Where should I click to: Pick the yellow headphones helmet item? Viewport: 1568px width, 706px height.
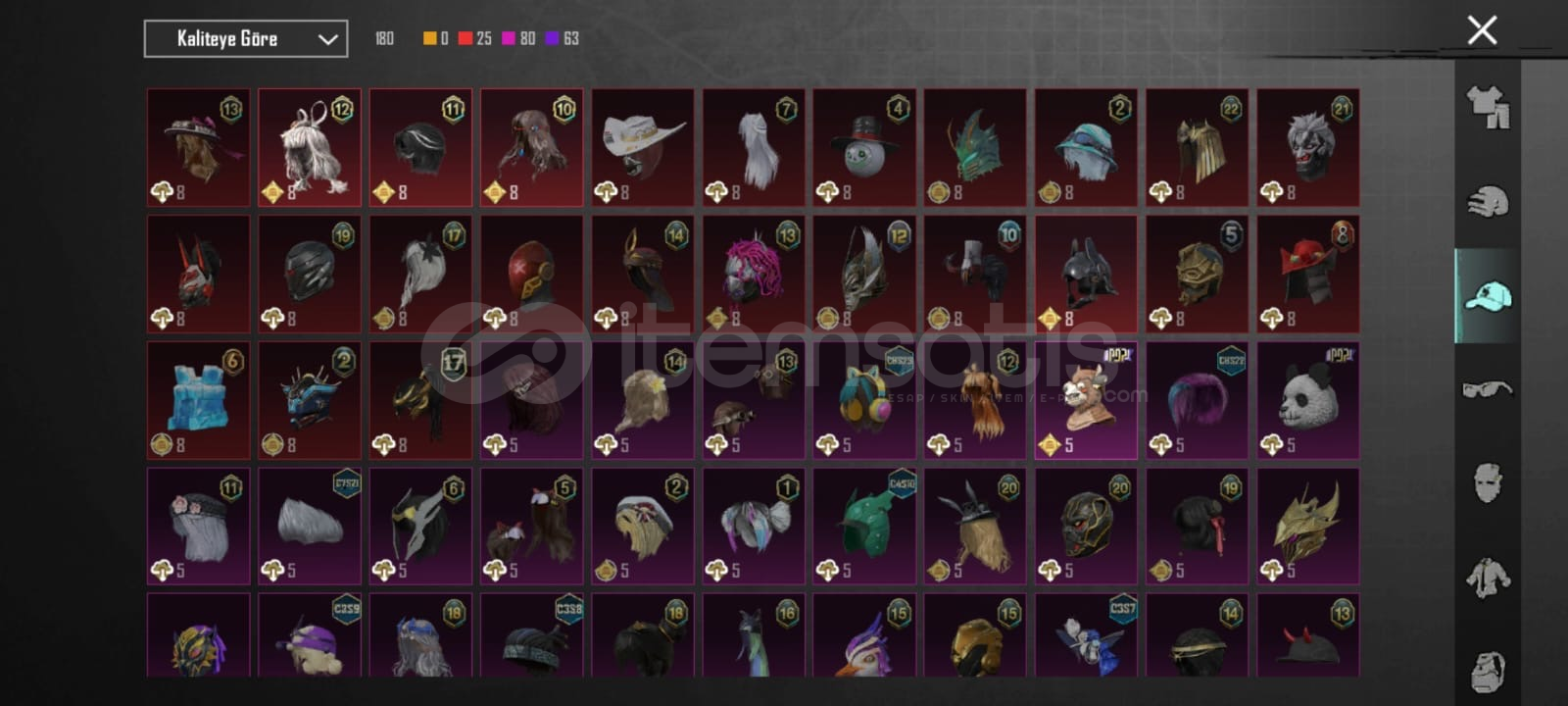pyautogui.click(x=864, y=400)
